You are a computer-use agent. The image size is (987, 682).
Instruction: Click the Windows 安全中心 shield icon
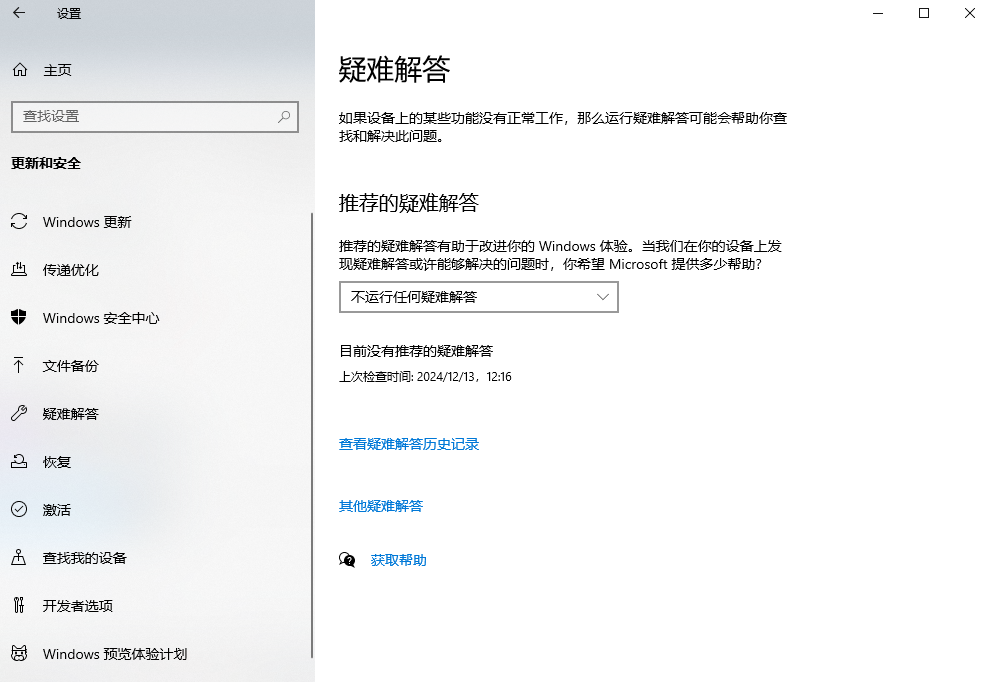tap(19, 318)
